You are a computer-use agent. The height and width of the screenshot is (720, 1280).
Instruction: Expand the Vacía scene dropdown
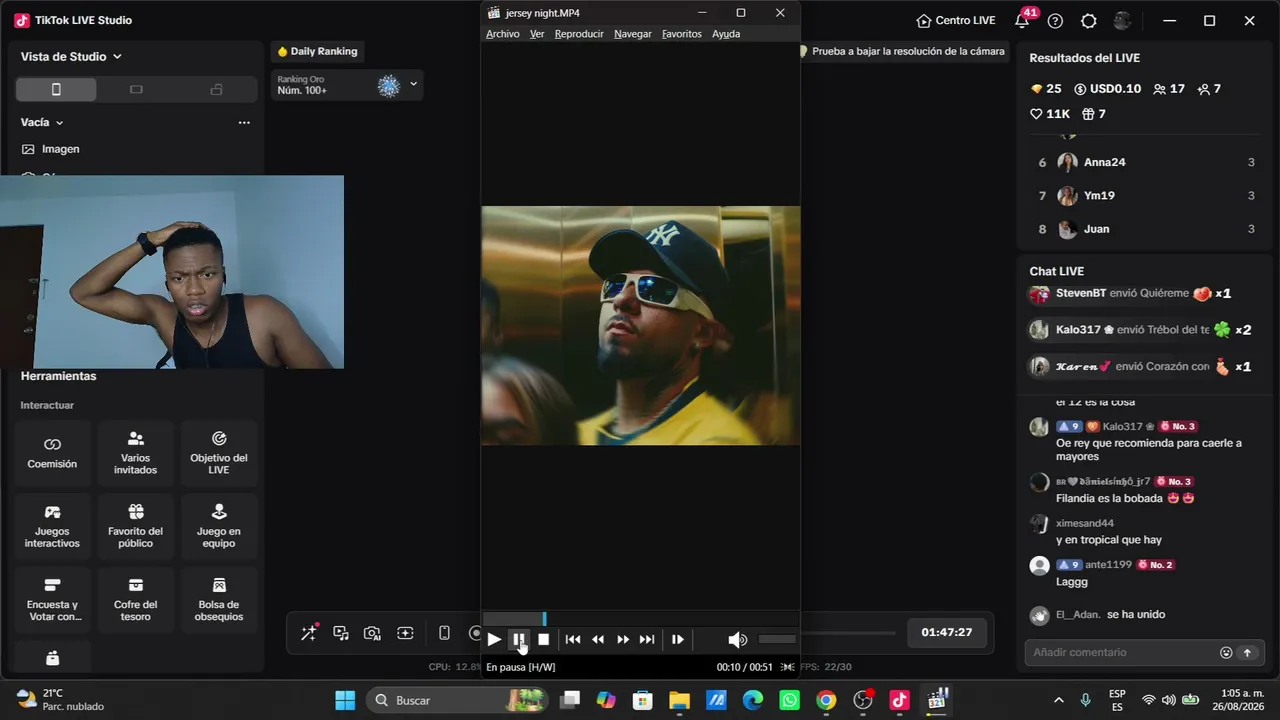pyautogui.click(x=42, y=123)
